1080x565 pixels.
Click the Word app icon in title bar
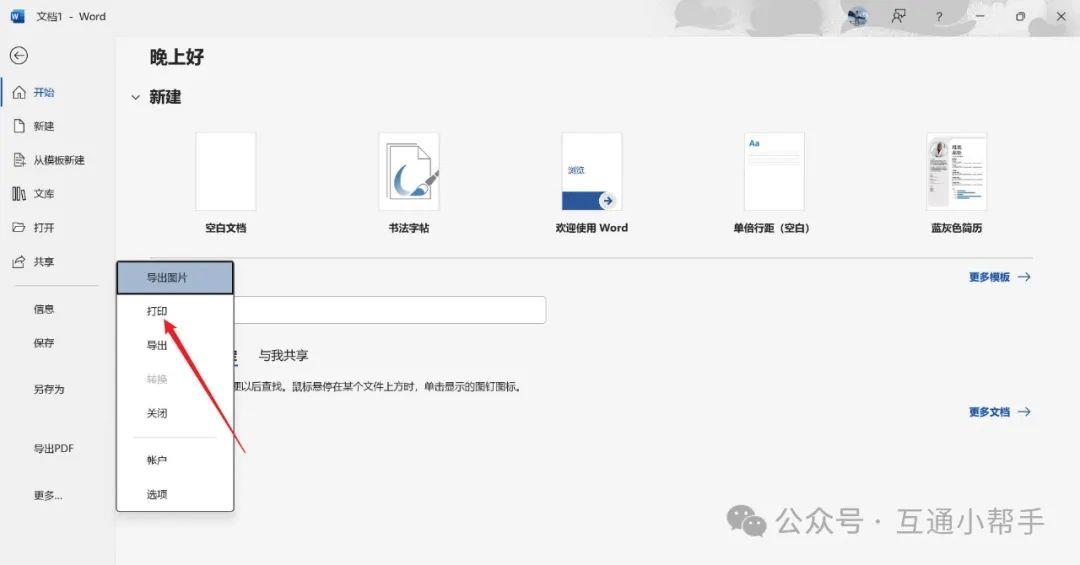[x=17, y=17]
